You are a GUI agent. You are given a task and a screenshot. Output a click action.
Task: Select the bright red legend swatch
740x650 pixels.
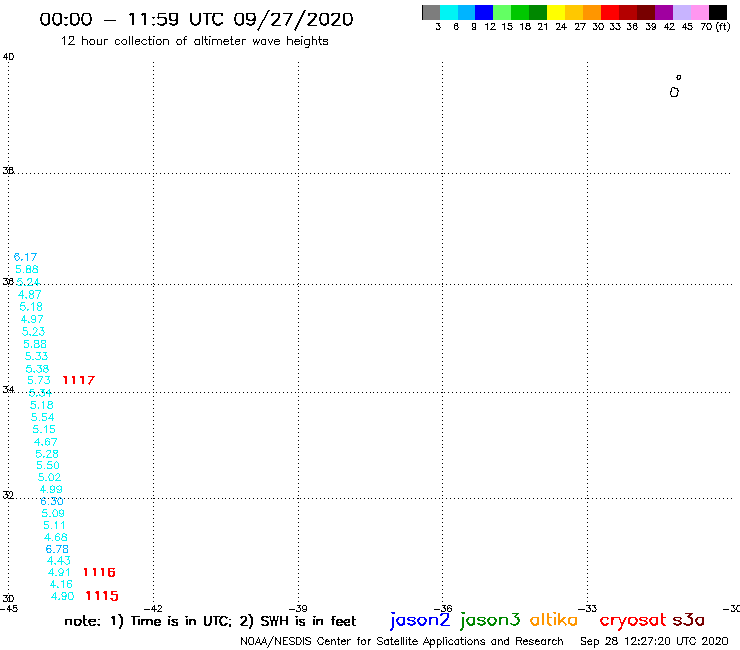[x=610, y=12]
